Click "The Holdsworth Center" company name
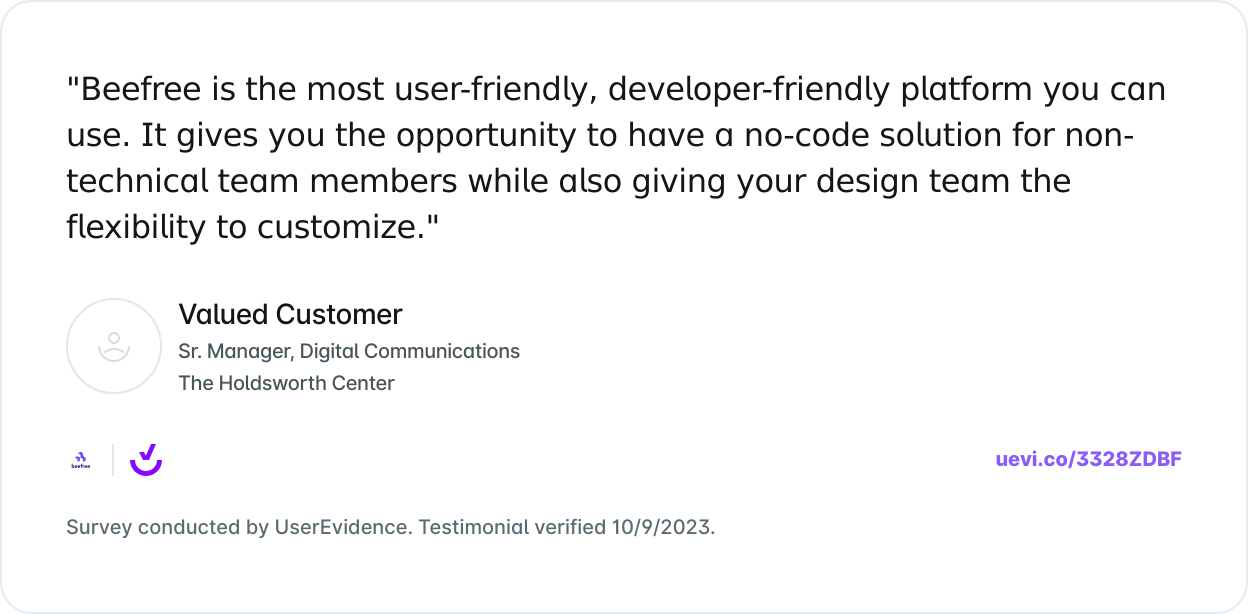The width and height of the screenshot is (1248, 614). (x=286, y=383)
